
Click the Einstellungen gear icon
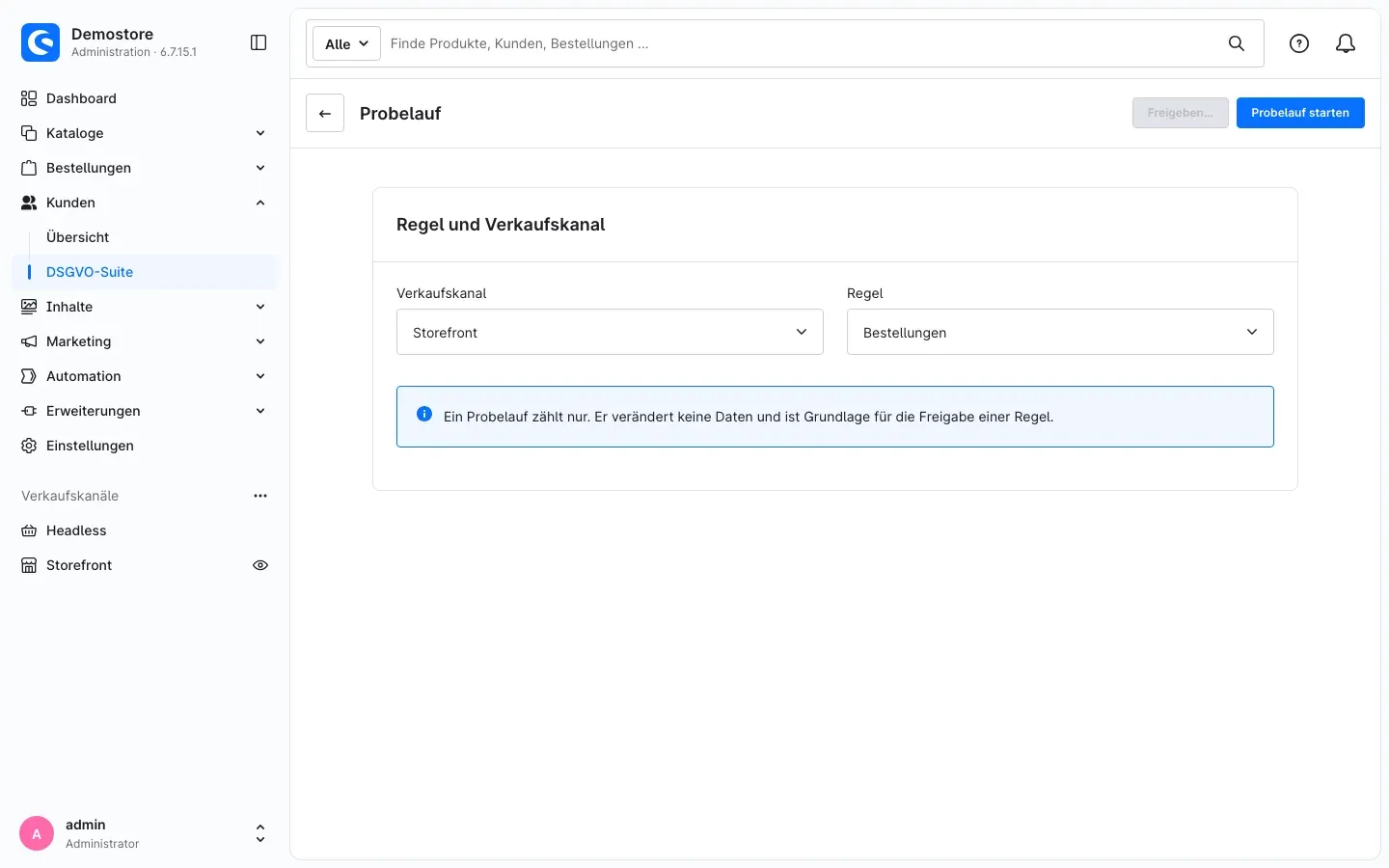[29, 446]
